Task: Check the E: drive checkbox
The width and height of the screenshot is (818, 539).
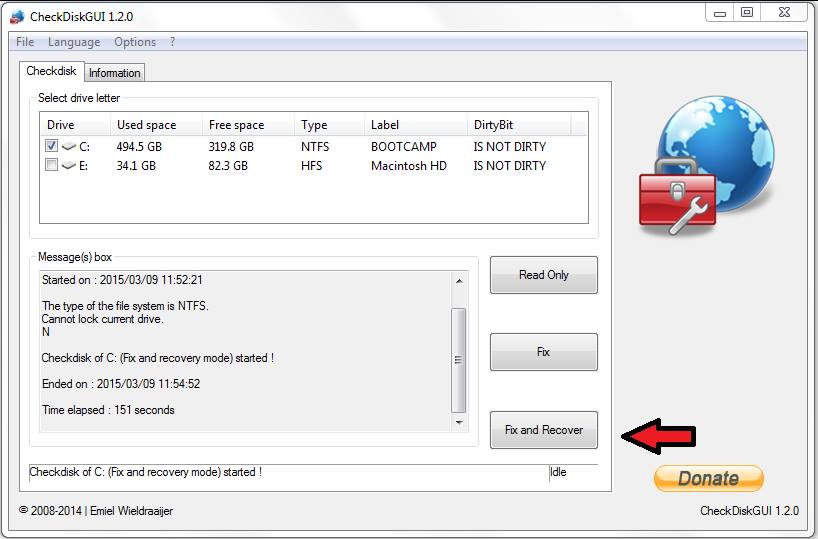Action: click(52, 166)
